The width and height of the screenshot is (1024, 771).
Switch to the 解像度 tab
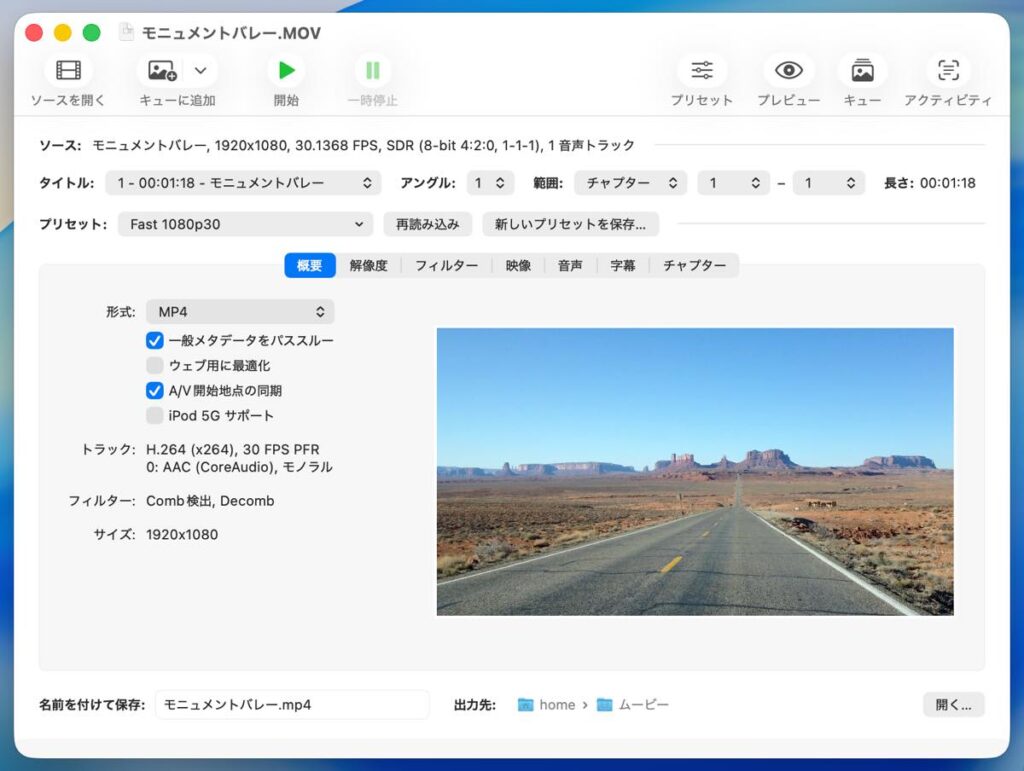click(368, 265)
